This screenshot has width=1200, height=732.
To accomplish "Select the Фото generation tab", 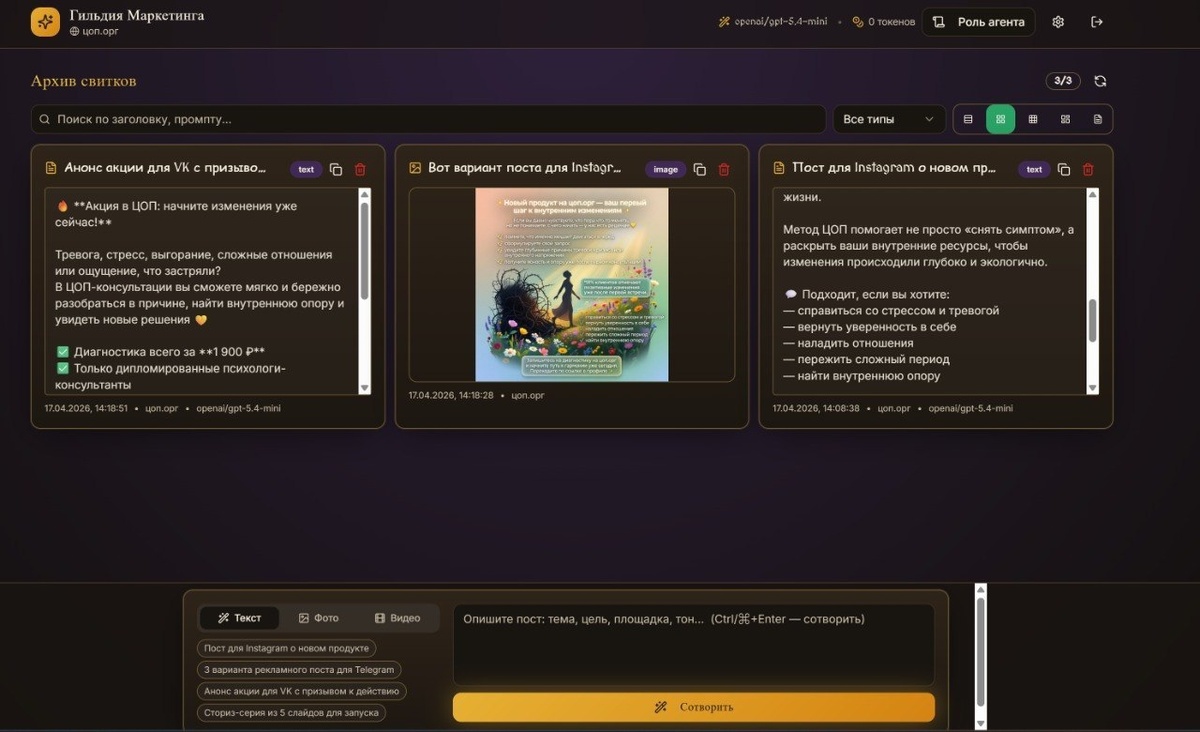I will point(319,618).
